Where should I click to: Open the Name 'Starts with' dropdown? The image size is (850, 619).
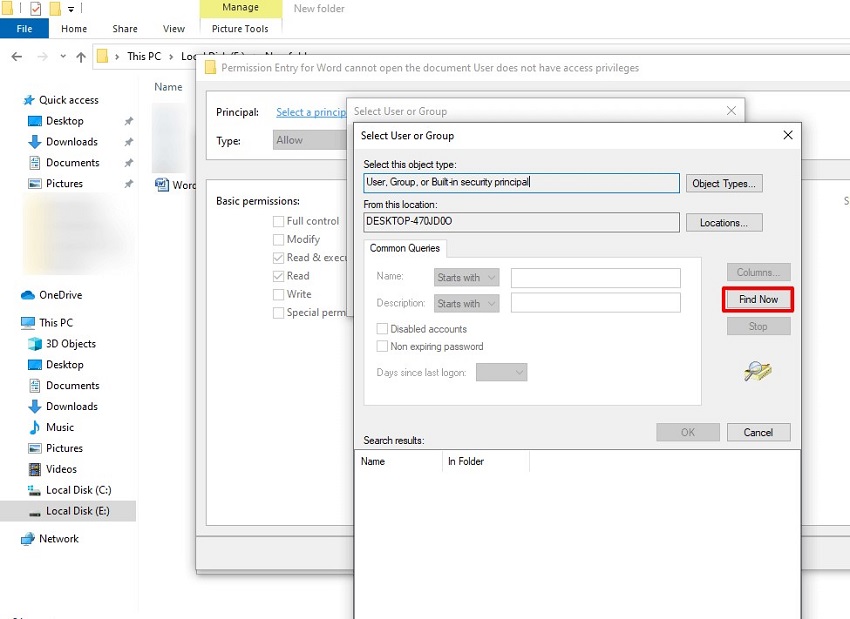[467, 278]
